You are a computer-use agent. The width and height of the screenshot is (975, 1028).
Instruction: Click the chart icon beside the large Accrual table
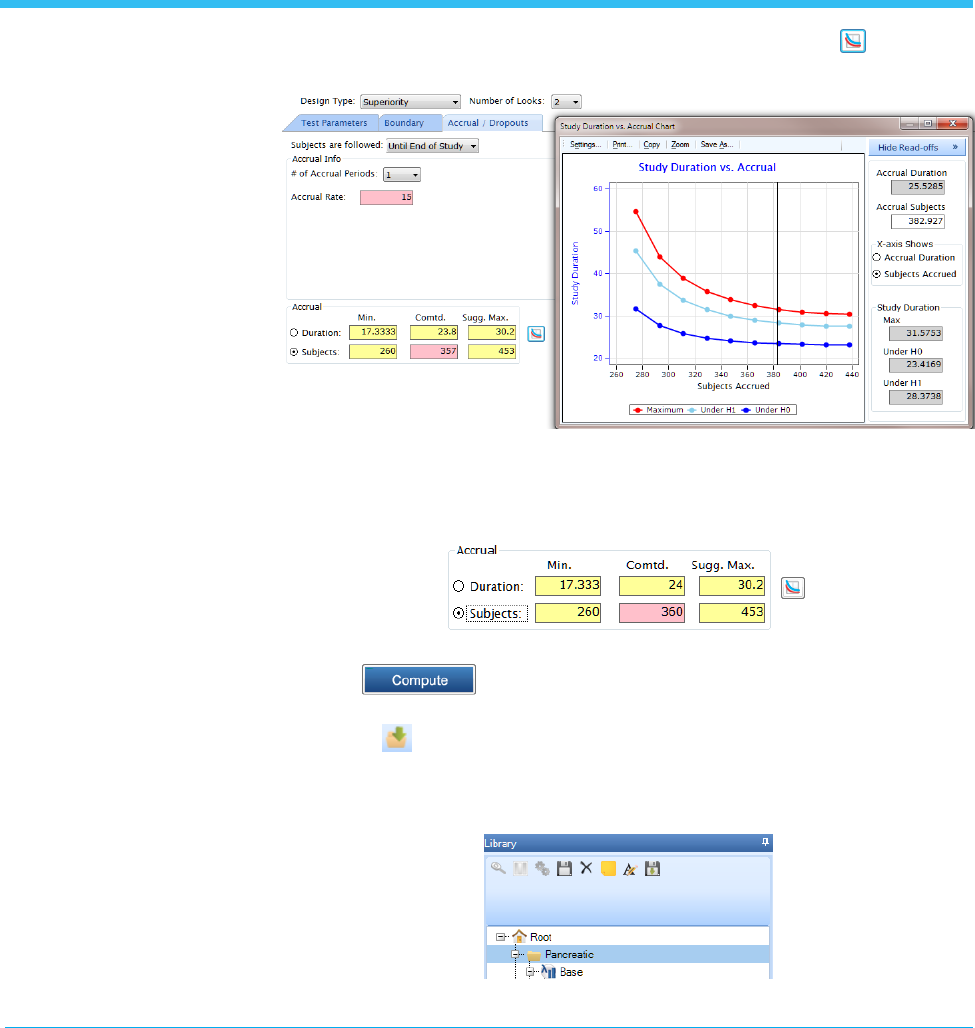click(x=793, y=587)
